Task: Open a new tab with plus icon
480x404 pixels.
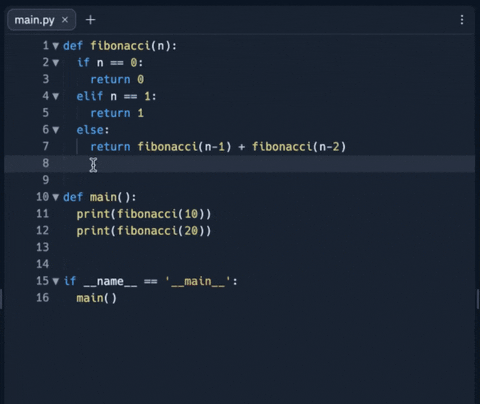Action: coord(90,20)
